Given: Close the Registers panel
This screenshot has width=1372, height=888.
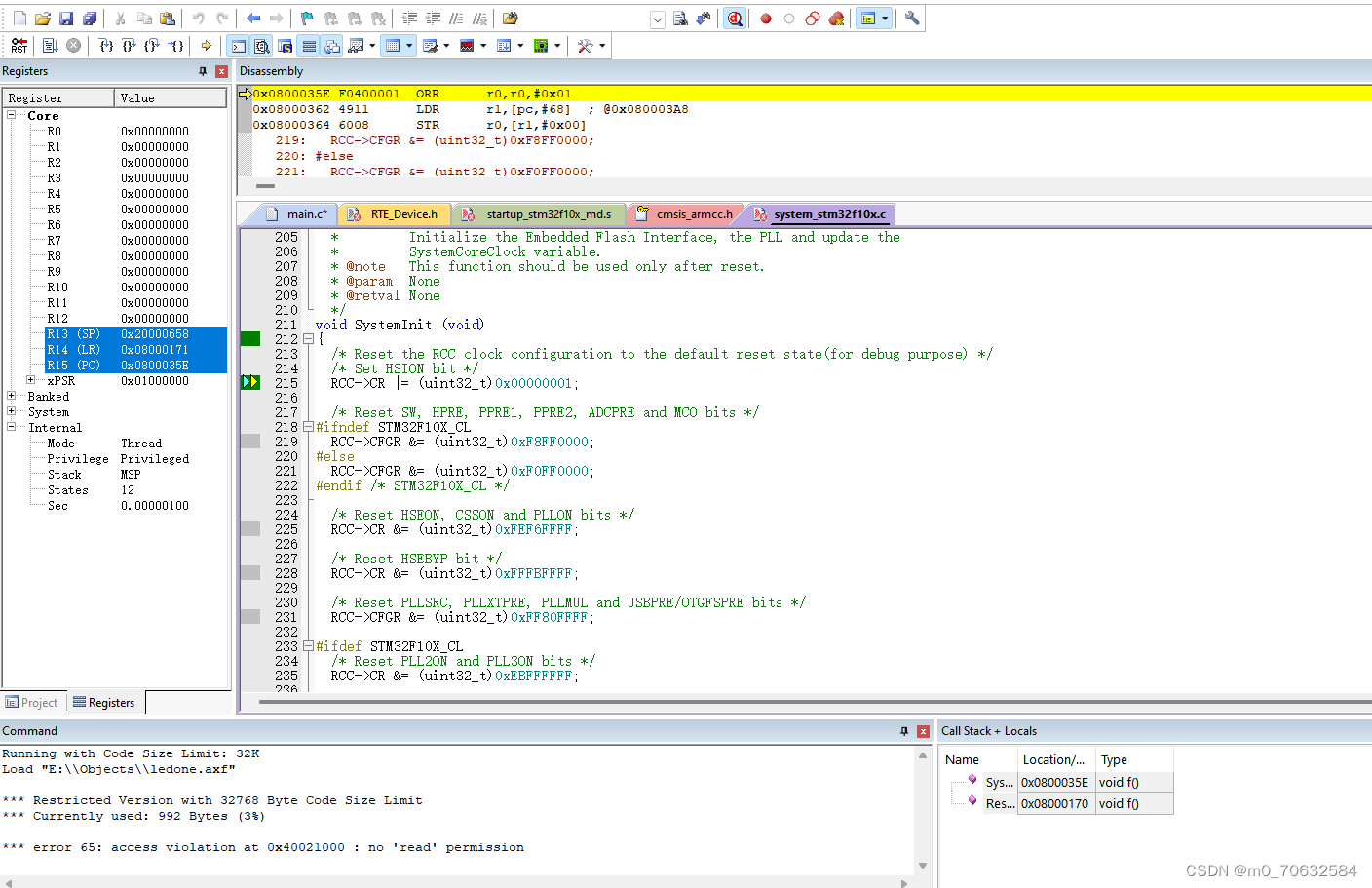Looking at the screenshot, I should (221, 71).
